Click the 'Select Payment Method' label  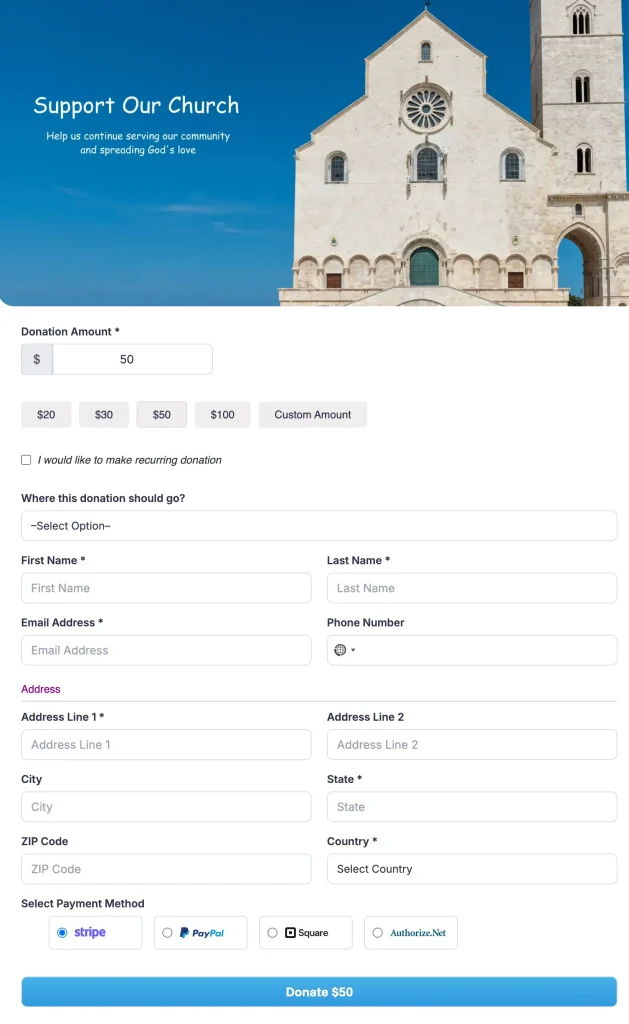point(82,903)
